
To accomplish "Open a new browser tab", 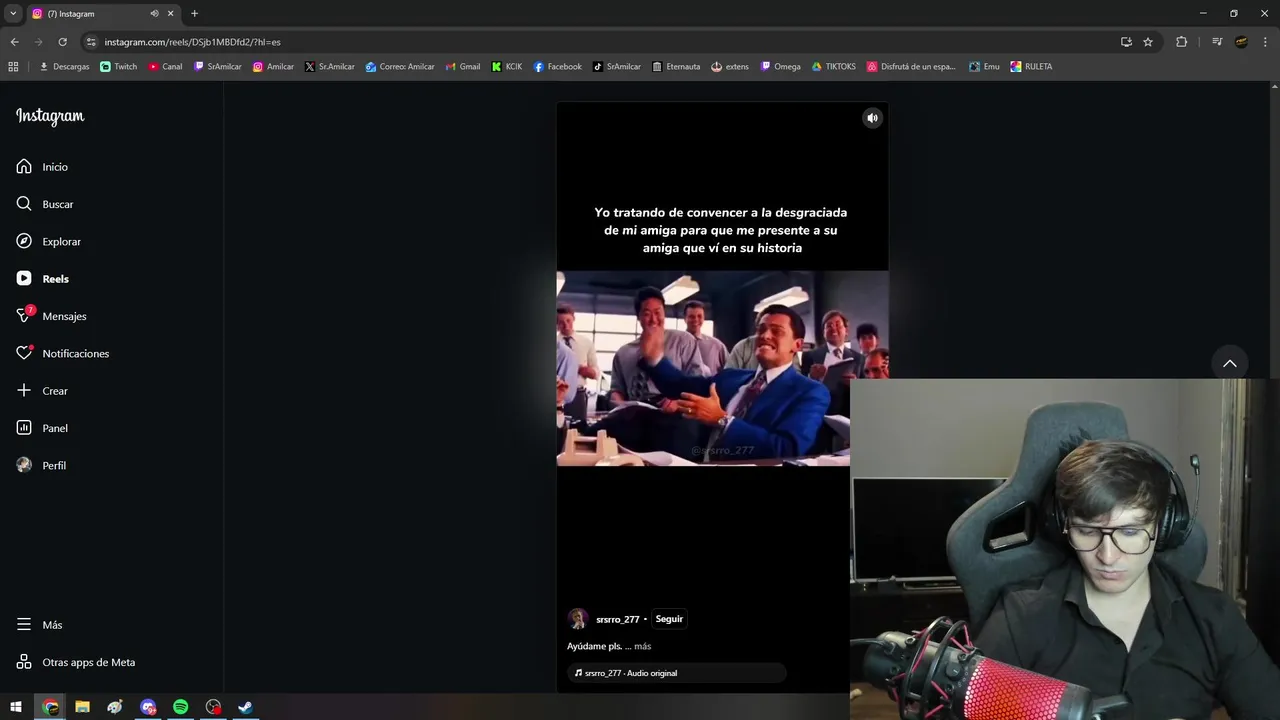I will pyautogui.click(x=194, y=14).
